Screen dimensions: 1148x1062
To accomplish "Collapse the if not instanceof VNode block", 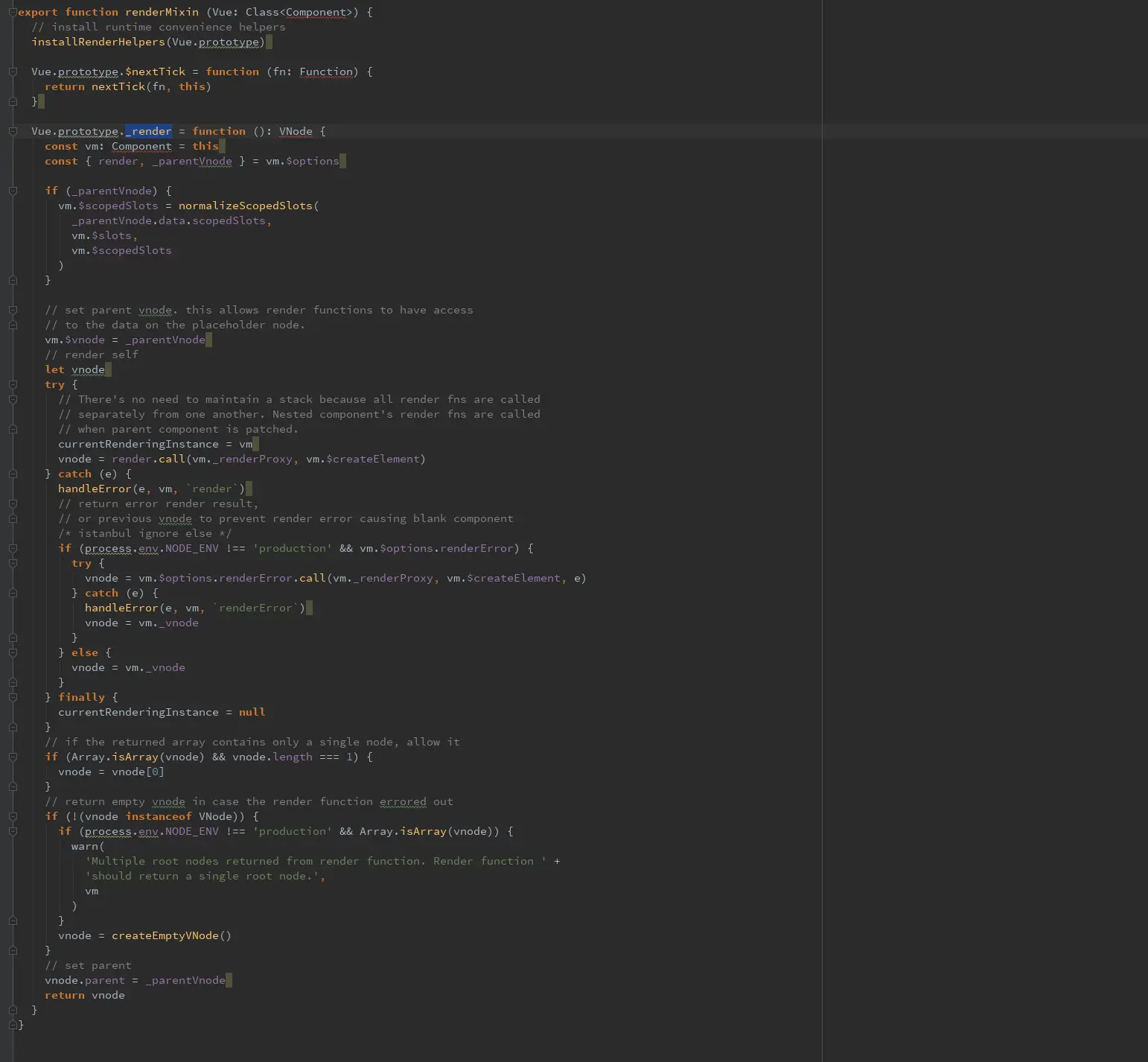I will coord(13,816).
